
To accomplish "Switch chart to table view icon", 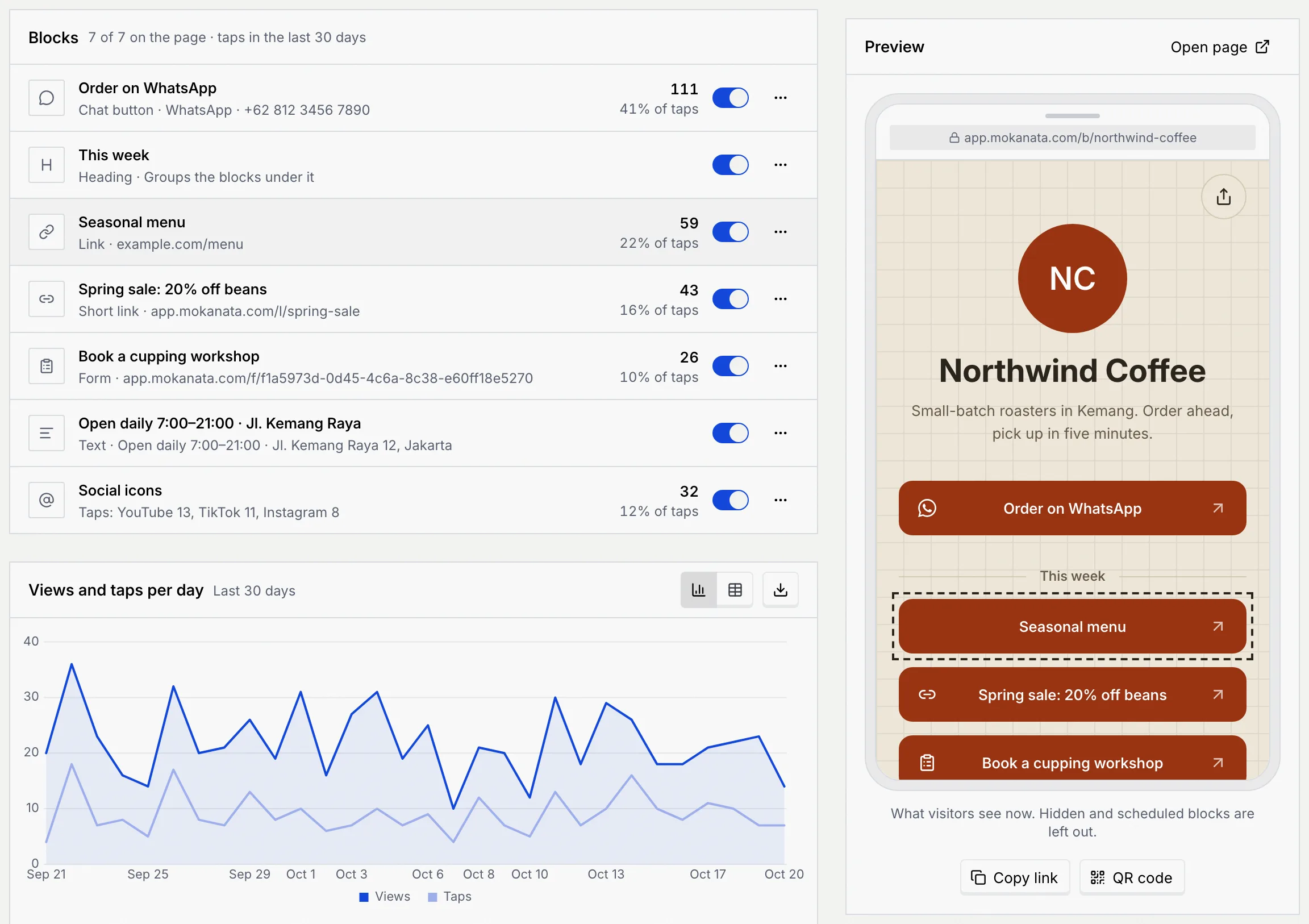I will [x=735, y=590].
